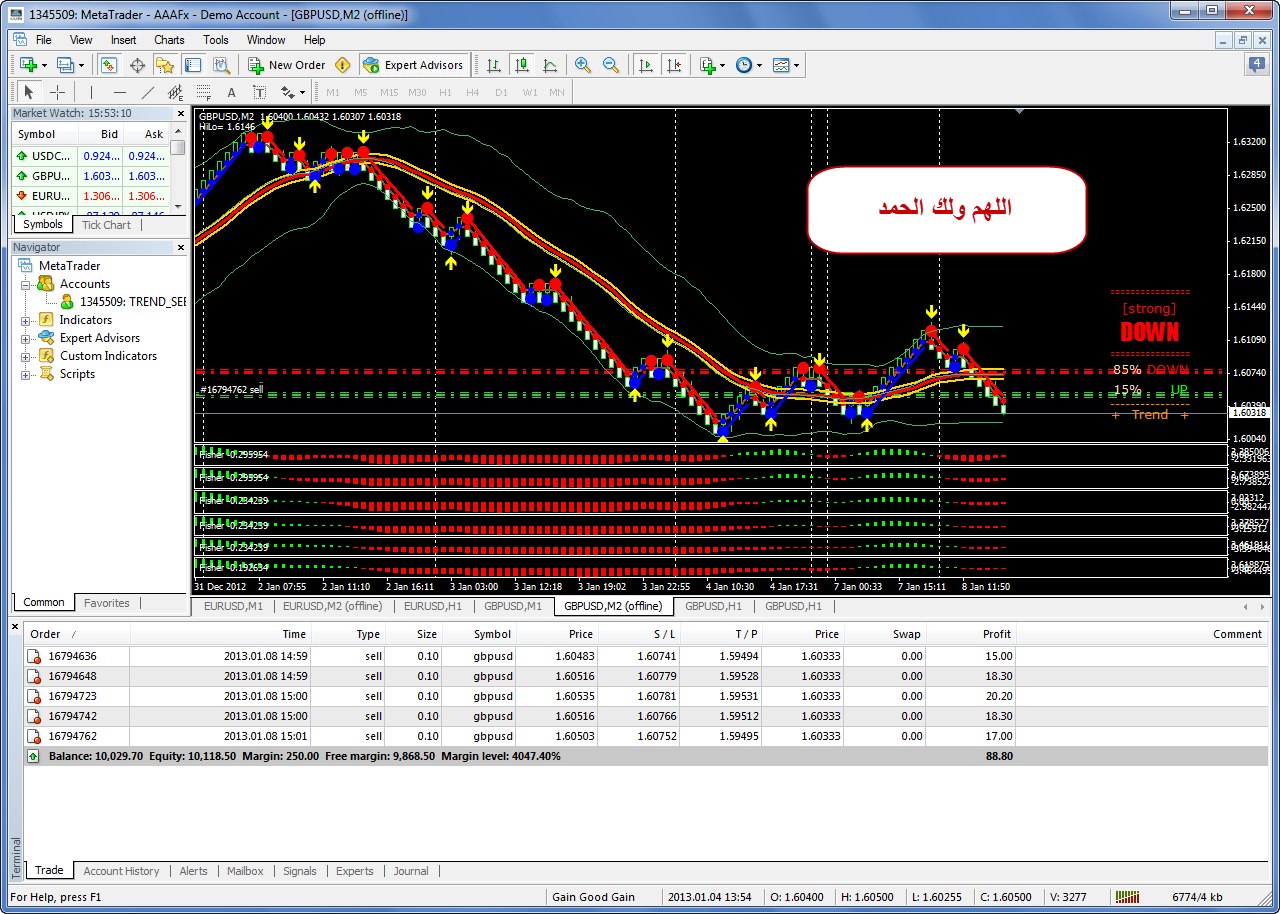Expand the Scripts tree node
This screenshot has height=914, width=1280.
[25, 374]
